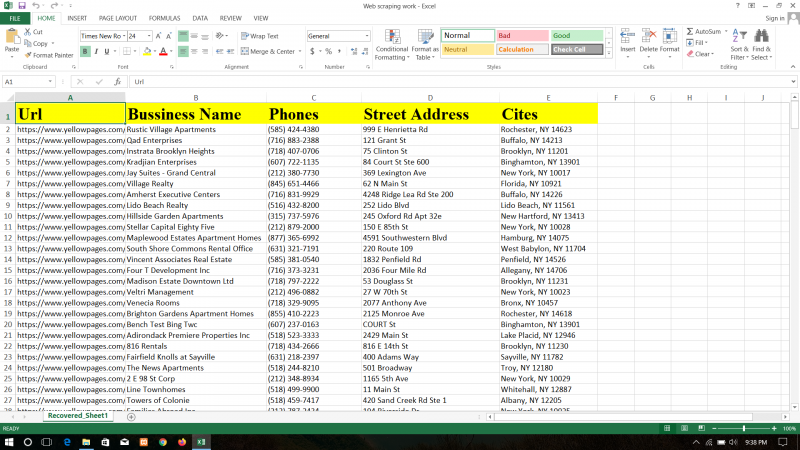Click Merge & Center button

click(267, 51)
